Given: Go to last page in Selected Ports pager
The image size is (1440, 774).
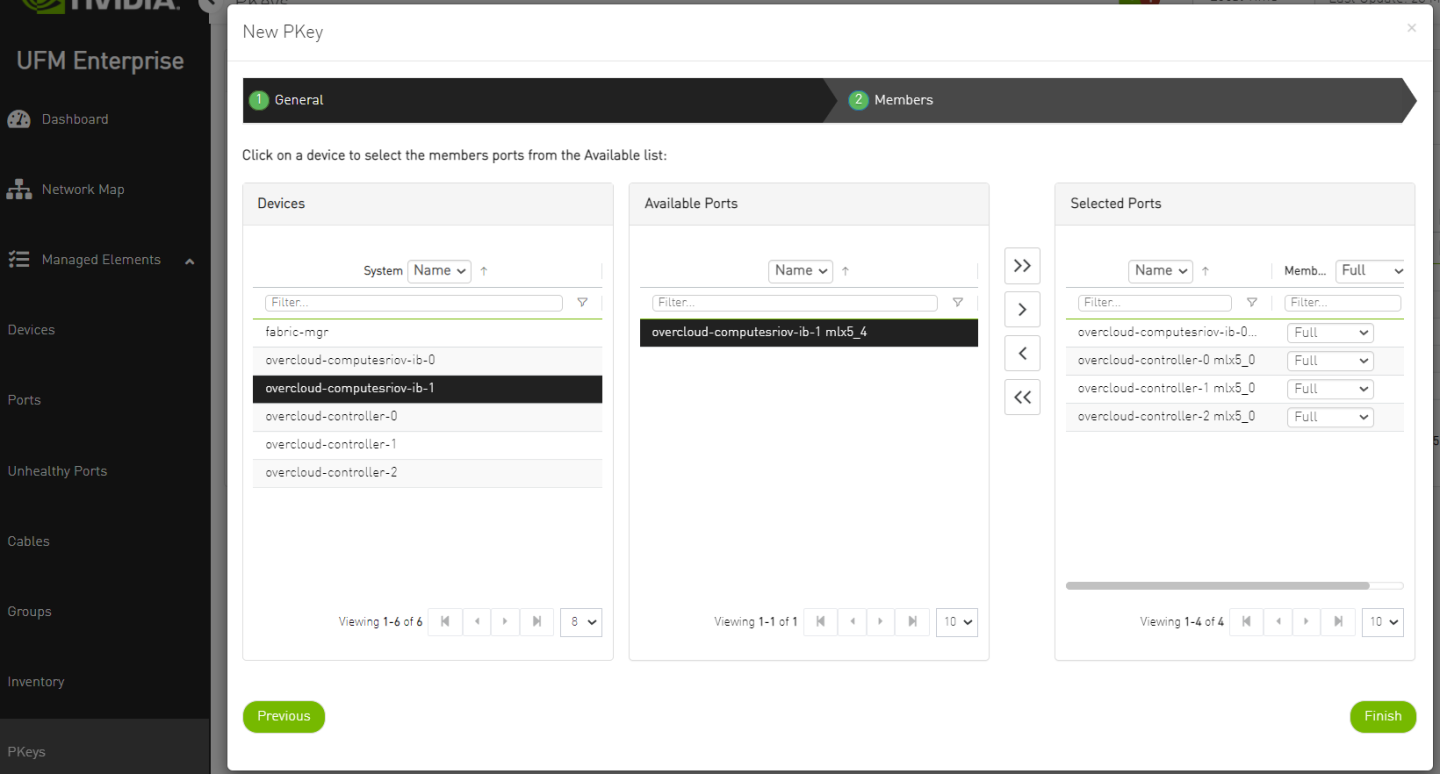Looking at the screenshot, I should tap(1338, 622).
